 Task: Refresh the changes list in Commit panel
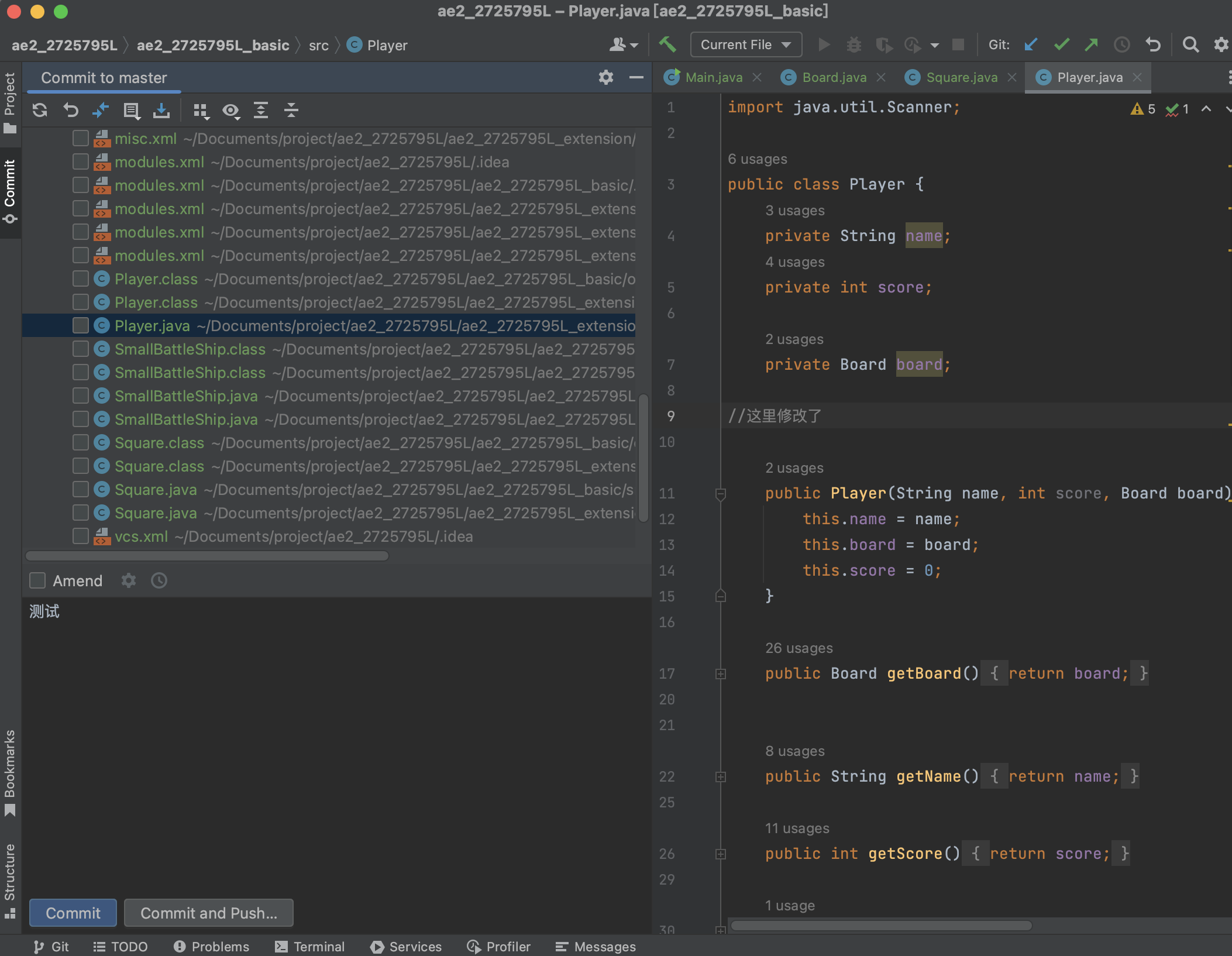coord(40,110)
